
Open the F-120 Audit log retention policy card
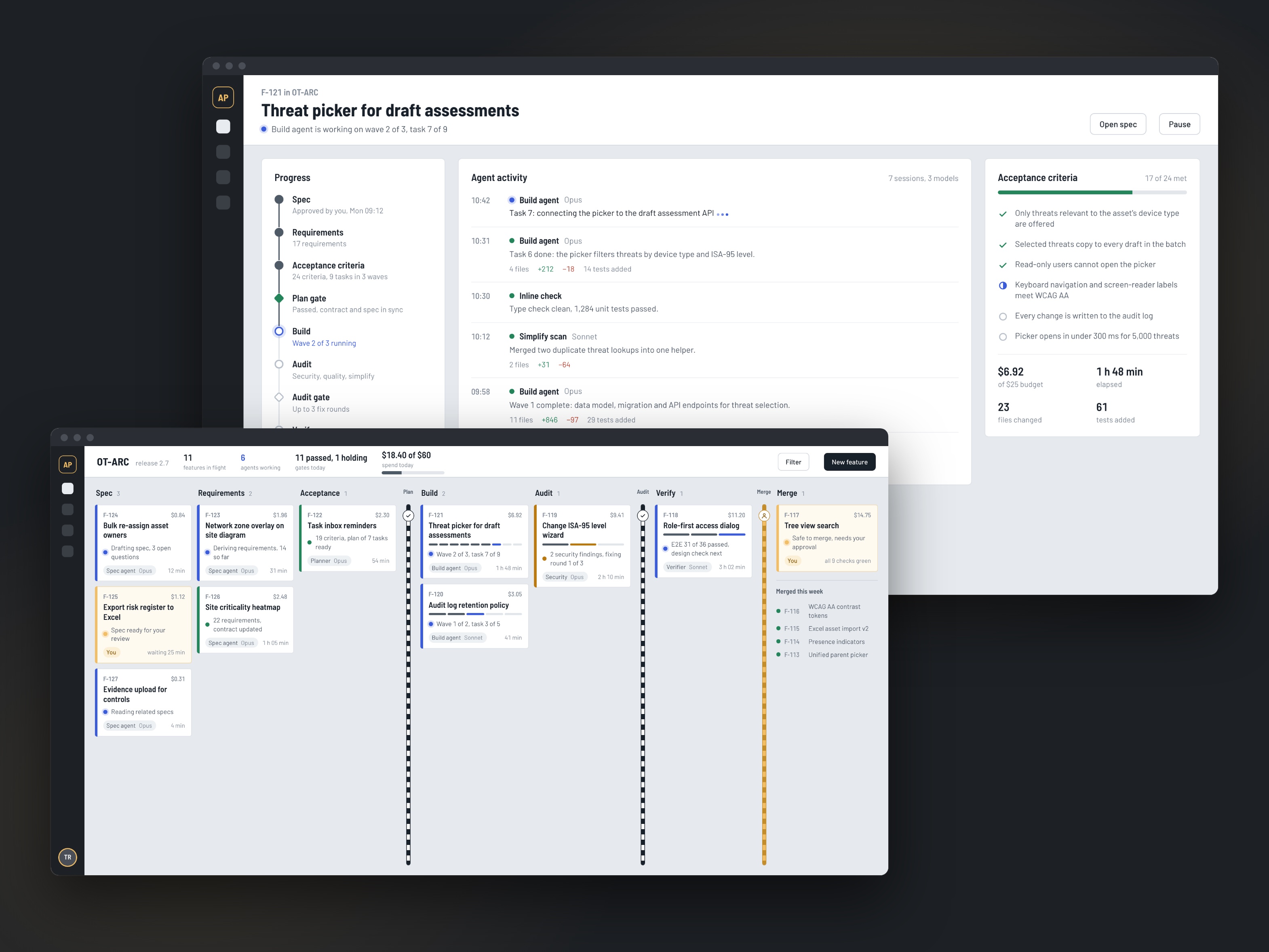474,617
